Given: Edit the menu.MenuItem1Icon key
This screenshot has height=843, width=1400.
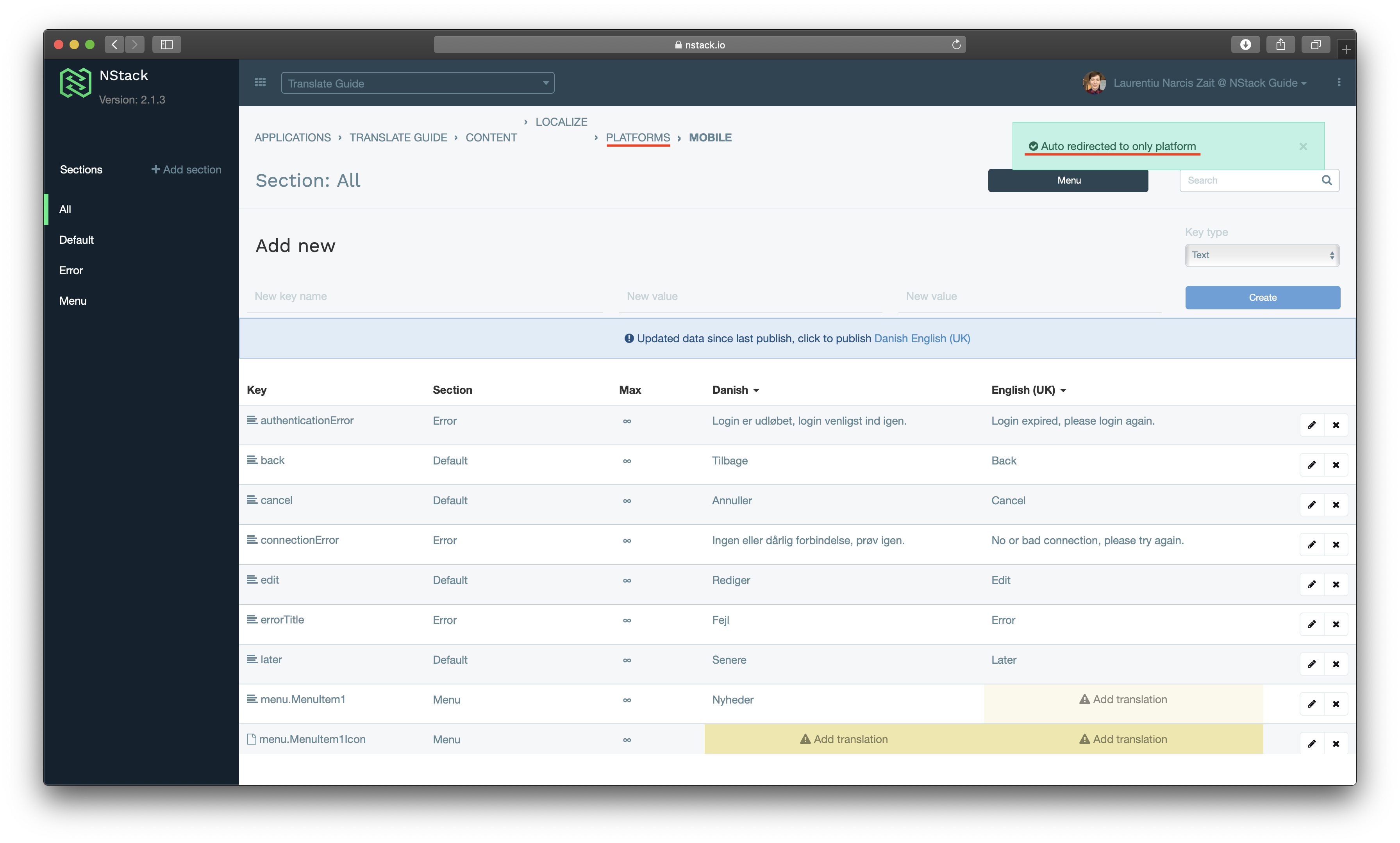Looking at the screenshot, I should [x=1311, y=744].
